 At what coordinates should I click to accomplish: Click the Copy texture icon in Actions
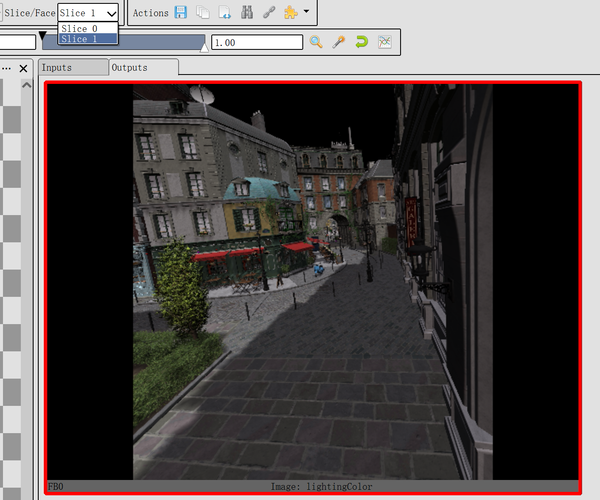point(203,12)
